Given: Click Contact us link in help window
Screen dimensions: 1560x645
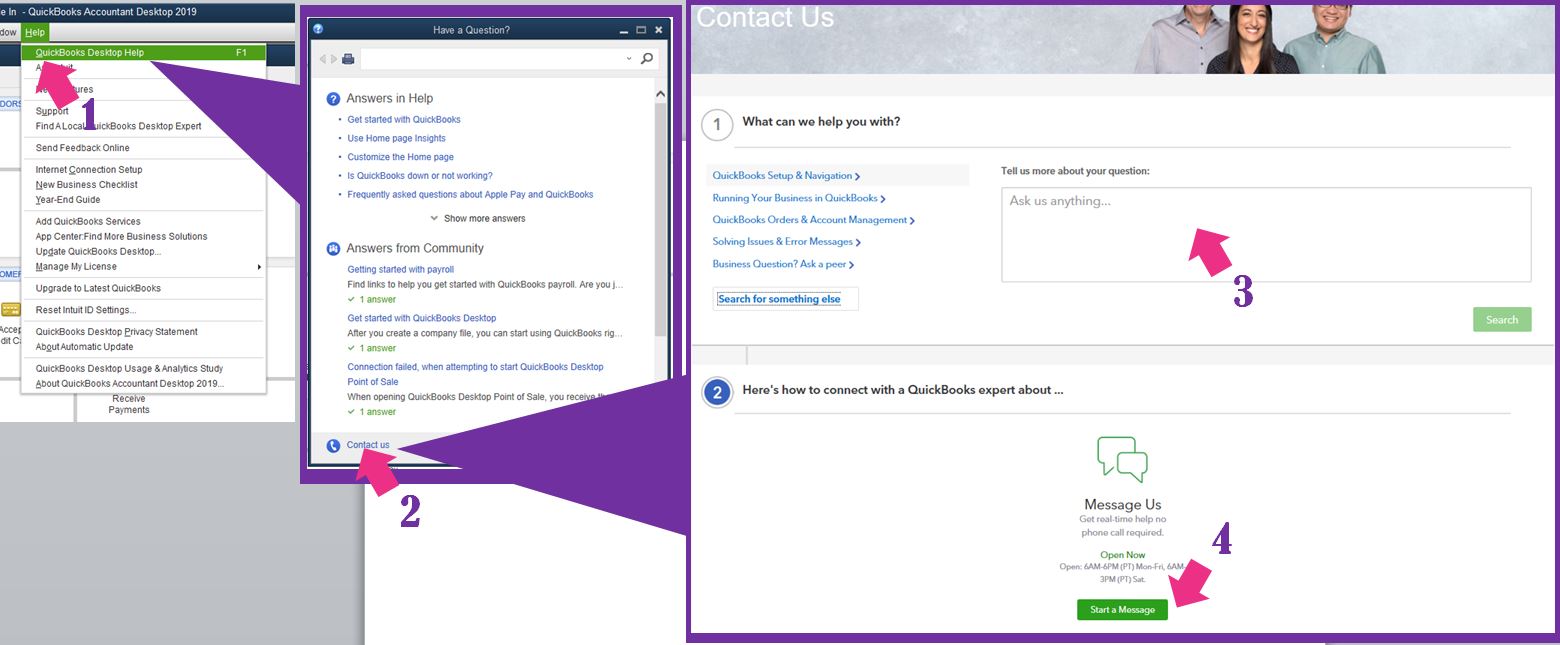Looking at the screenshot, I should pyautogui.click(x=368, y=446).
